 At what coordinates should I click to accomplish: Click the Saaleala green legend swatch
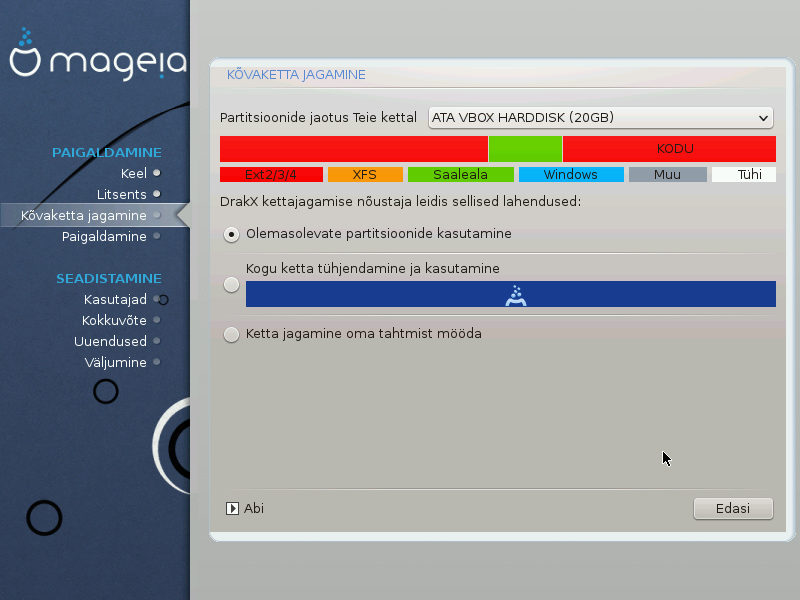click(x=461, y=174)
